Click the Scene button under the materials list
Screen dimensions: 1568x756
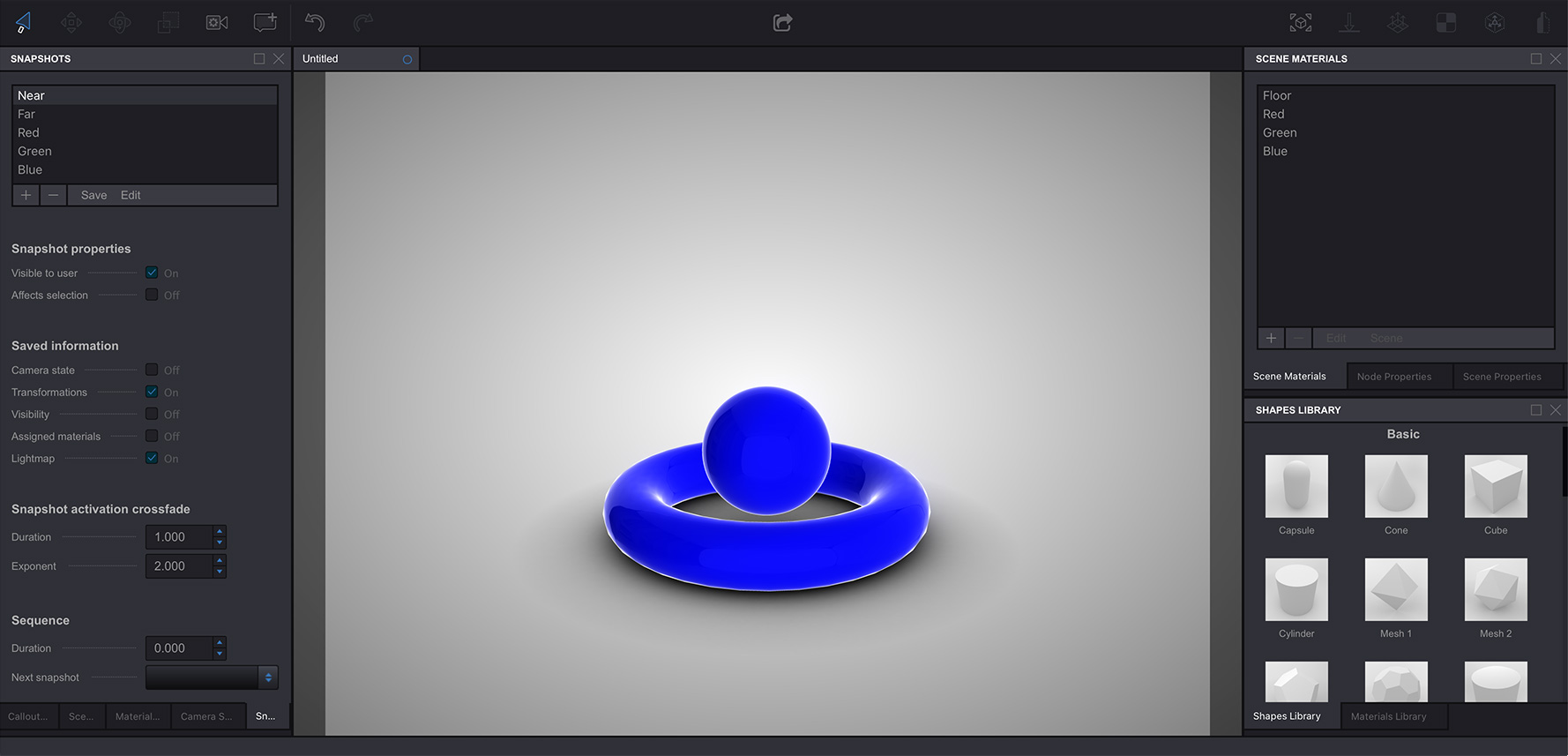pos(1386,338)
